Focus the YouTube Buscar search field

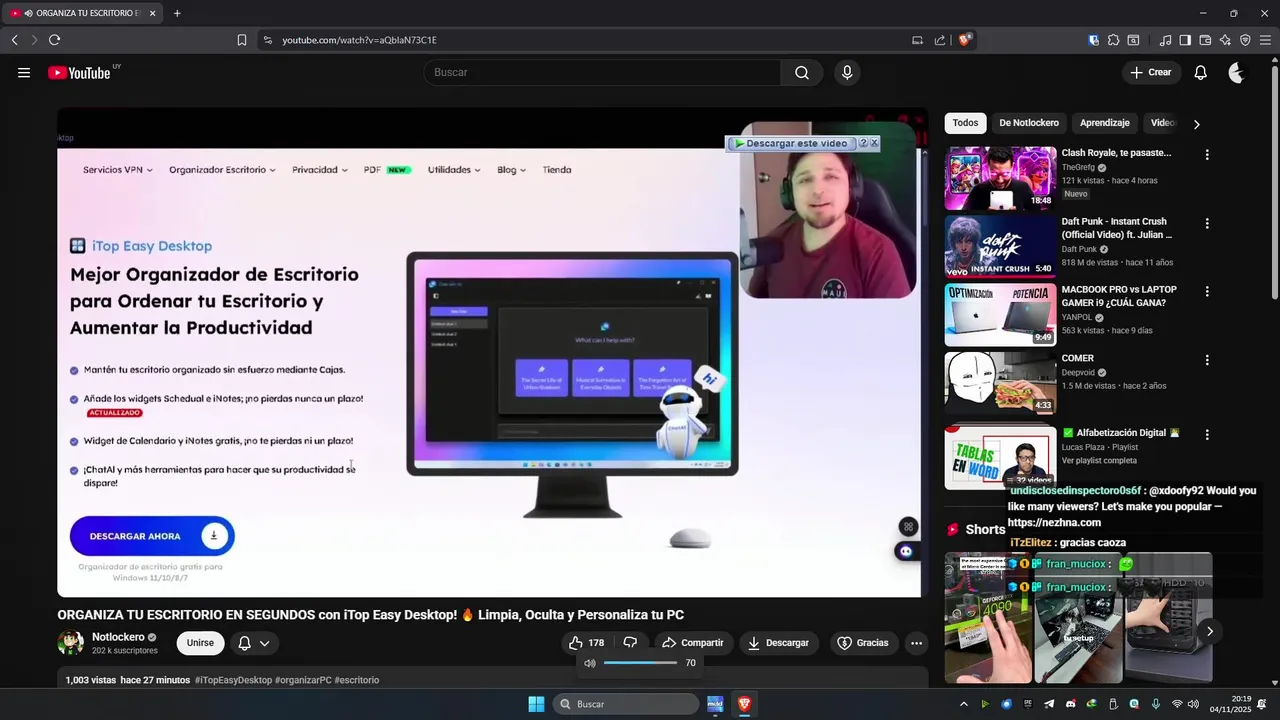tap(602, 73)
